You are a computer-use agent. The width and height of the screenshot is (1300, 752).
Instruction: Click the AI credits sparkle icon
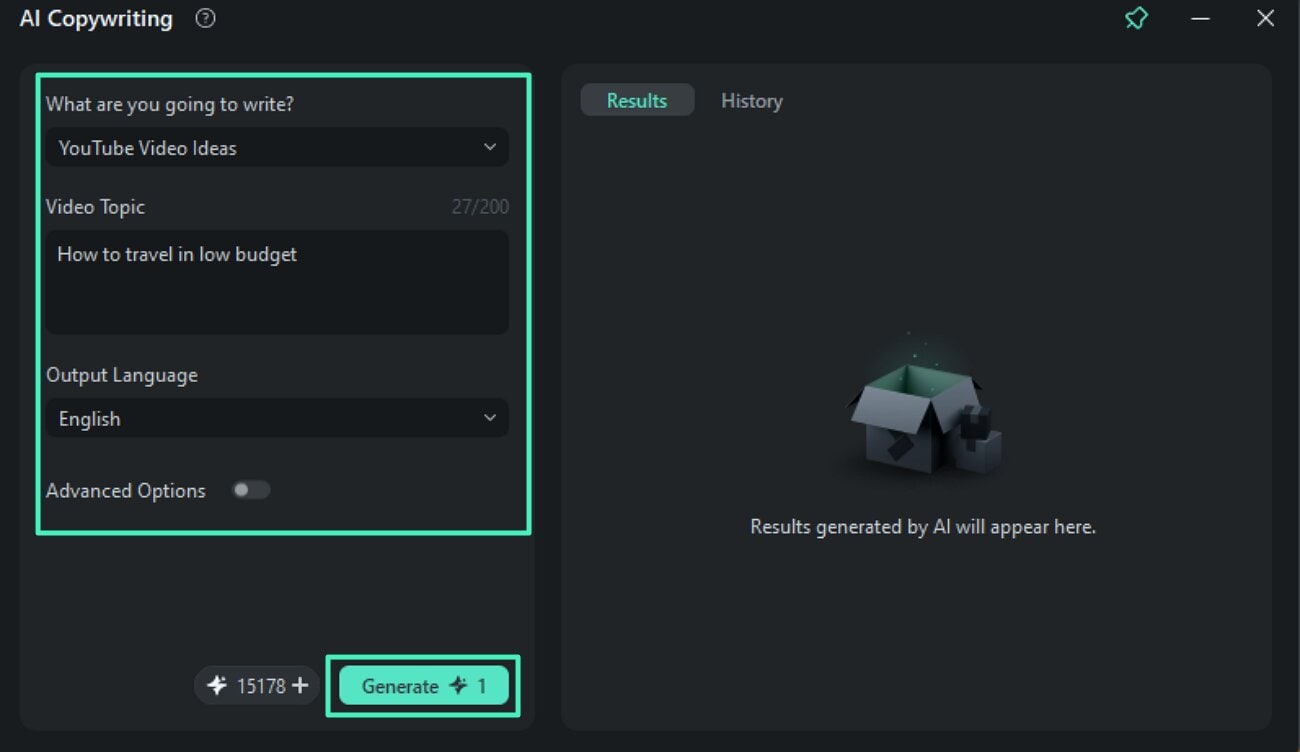(217, 686)
